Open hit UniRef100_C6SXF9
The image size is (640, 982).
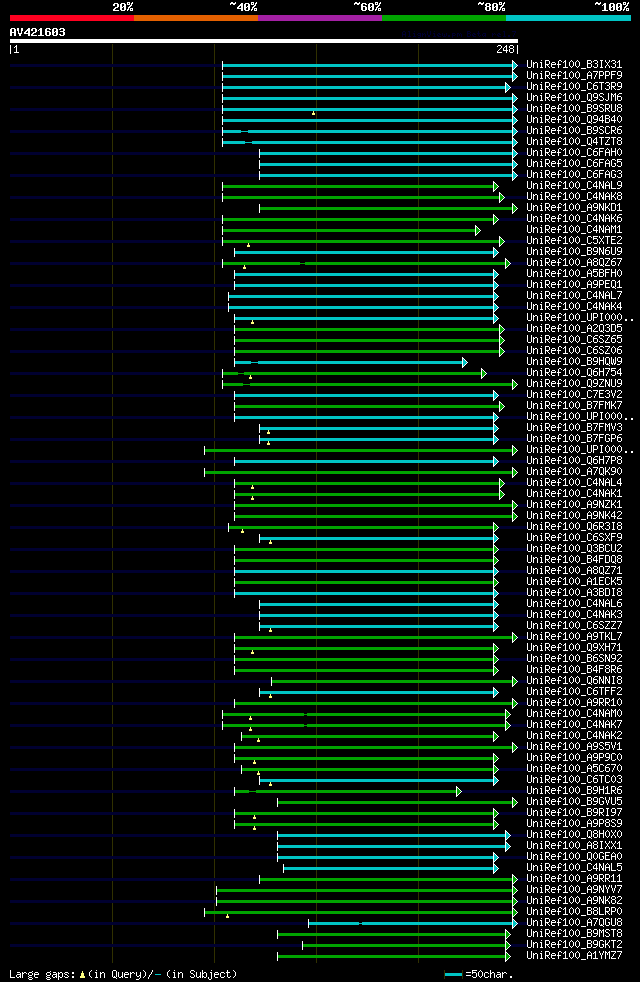coord(574,537)
